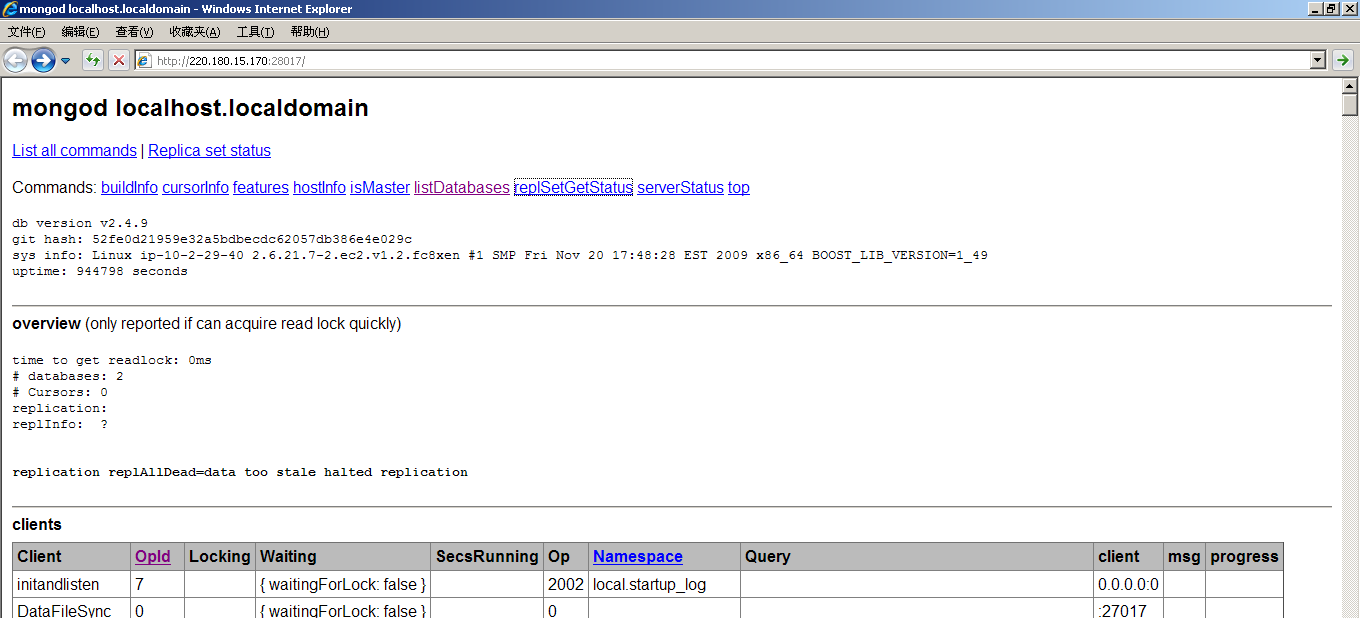The height and width of the screenshot is (618, 1360).
Task: Click the 'db version v2.4.9' line
Action: click(x=80, y=223)
